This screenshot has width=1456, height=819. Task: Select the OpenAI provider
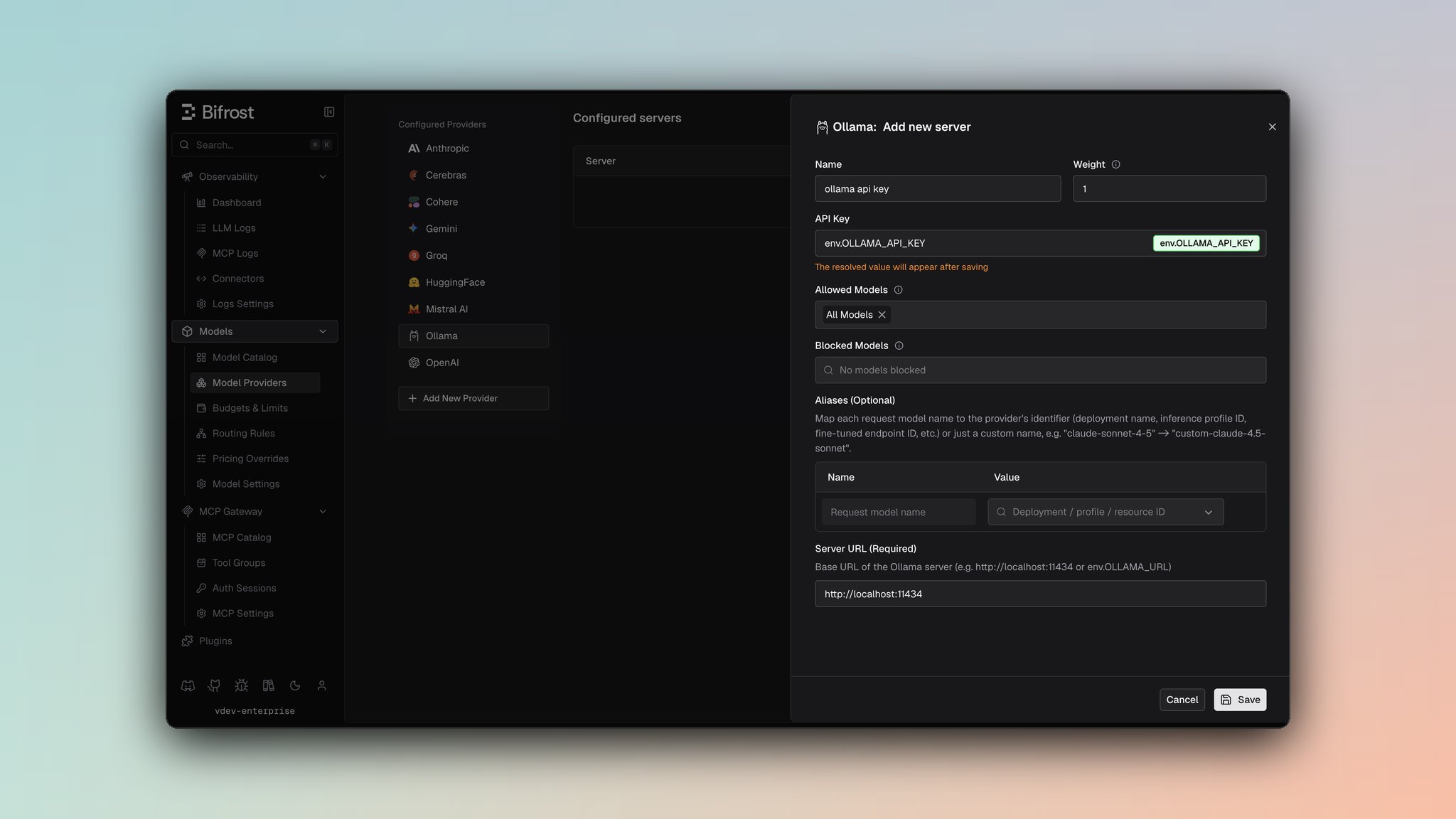(x=473, y=363)
